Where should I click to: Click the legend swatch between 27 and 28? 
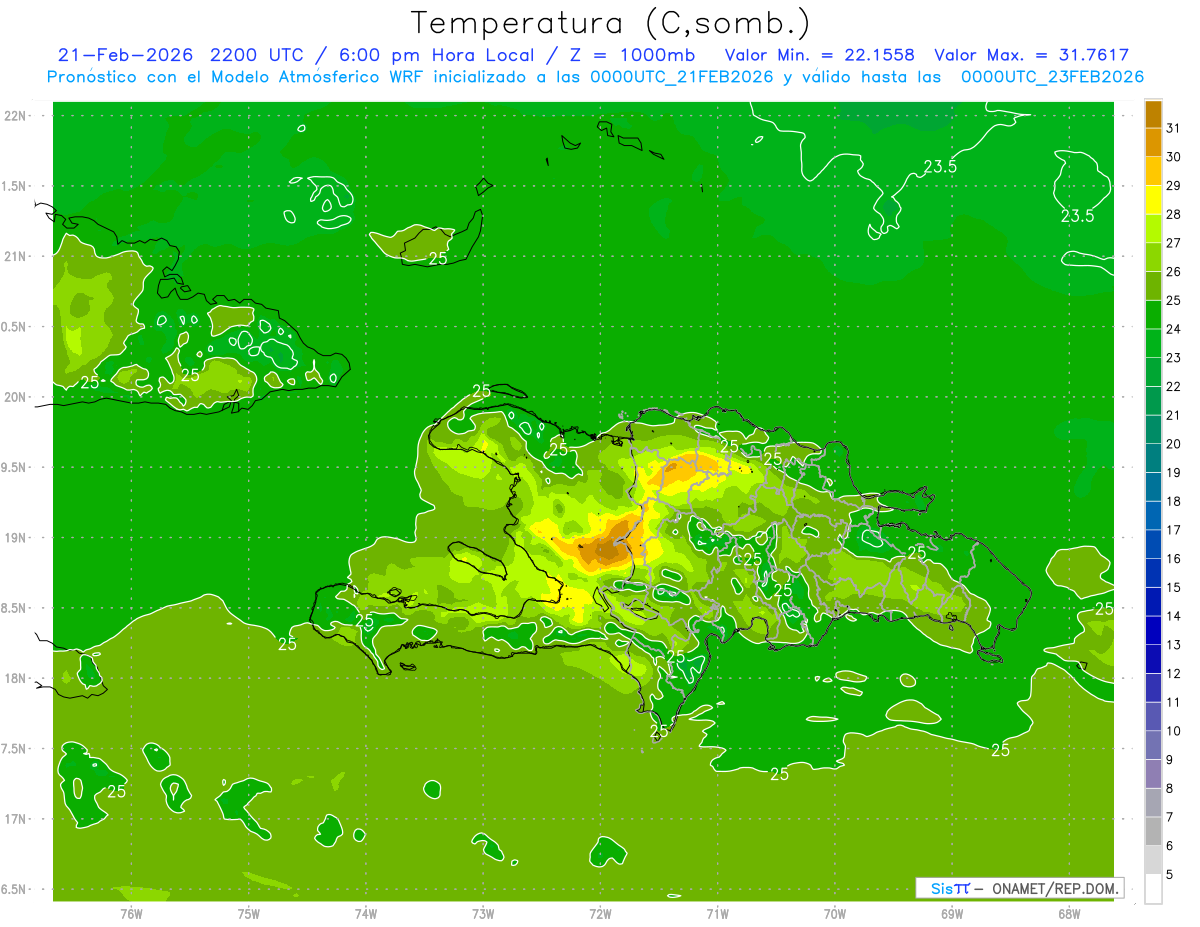(1153, 228)
